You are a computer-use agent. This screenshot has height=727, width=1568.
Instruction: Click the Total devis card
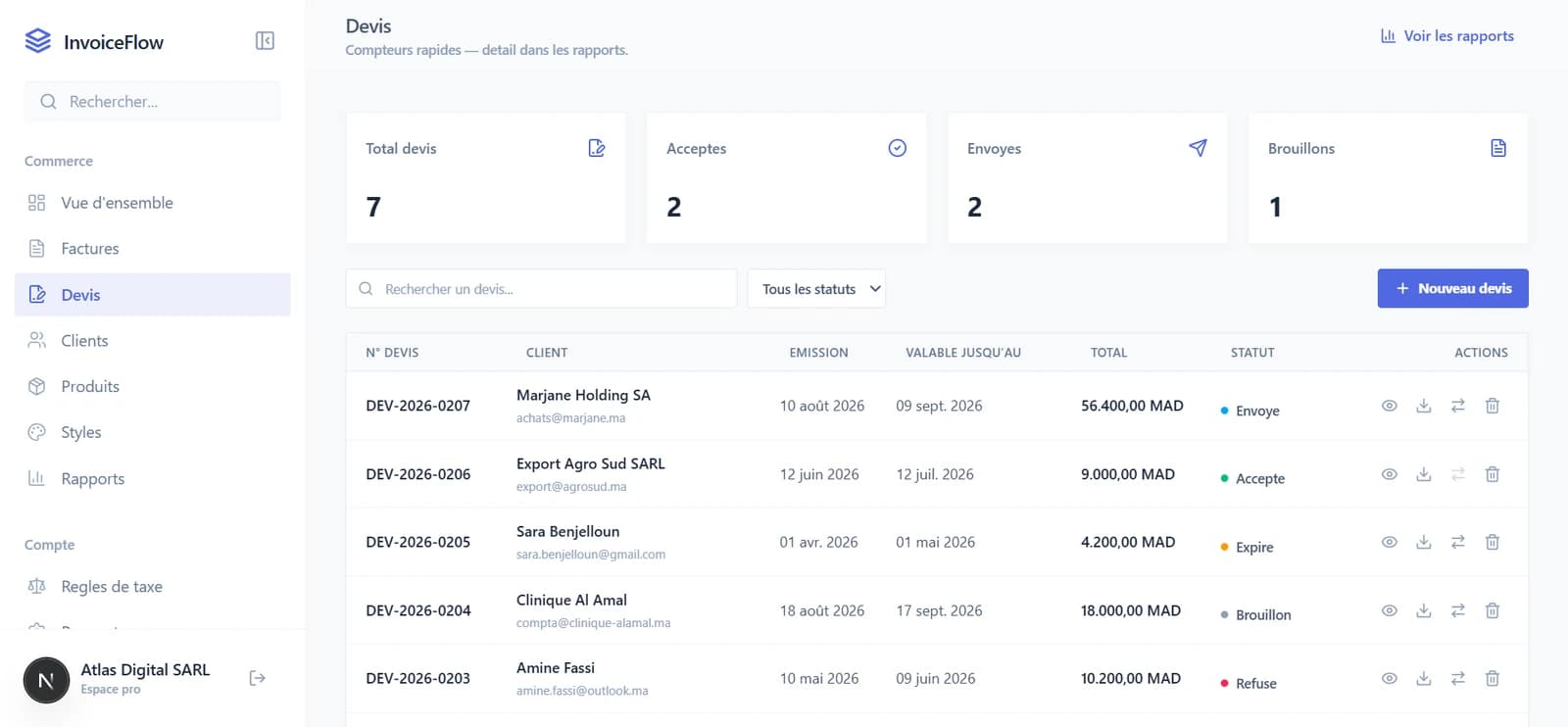point(486,178)
